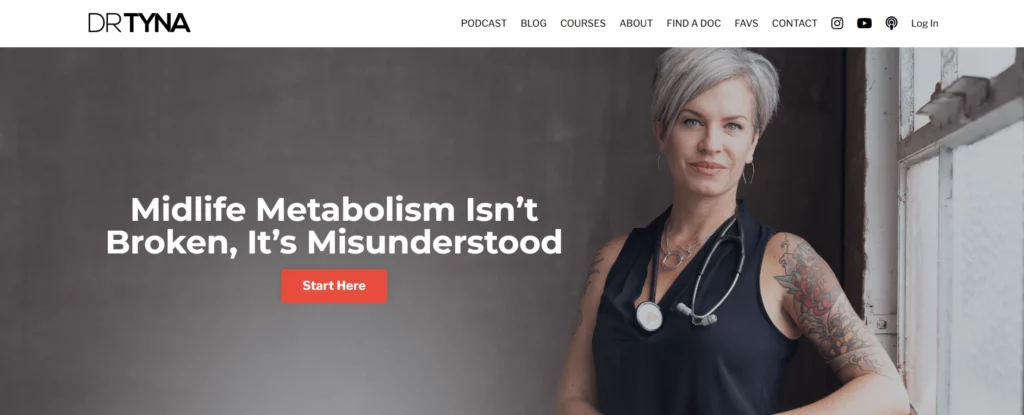Image resolution: width=1024 pixels, height=415 pixels.
Task: Open the ABOUT page
Action: [x=636, y=24]
